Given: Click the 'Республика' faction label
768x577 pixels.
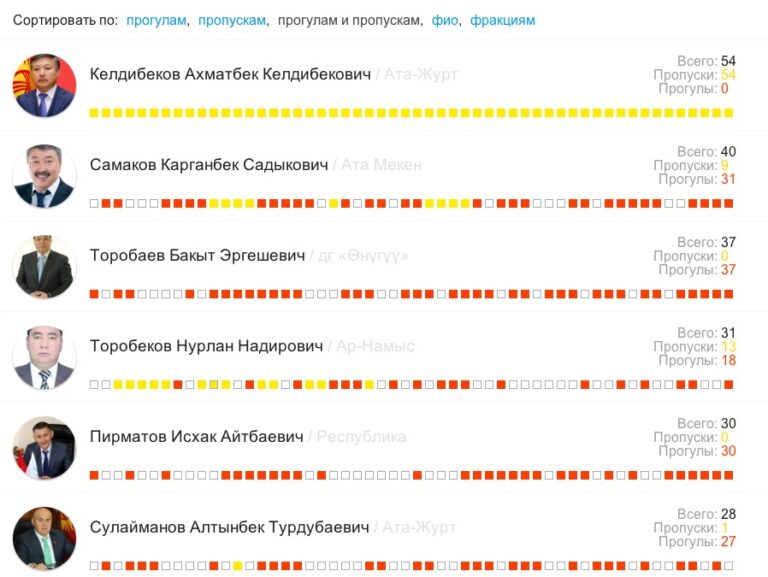Looking at the screenshot, I should 362,437.
